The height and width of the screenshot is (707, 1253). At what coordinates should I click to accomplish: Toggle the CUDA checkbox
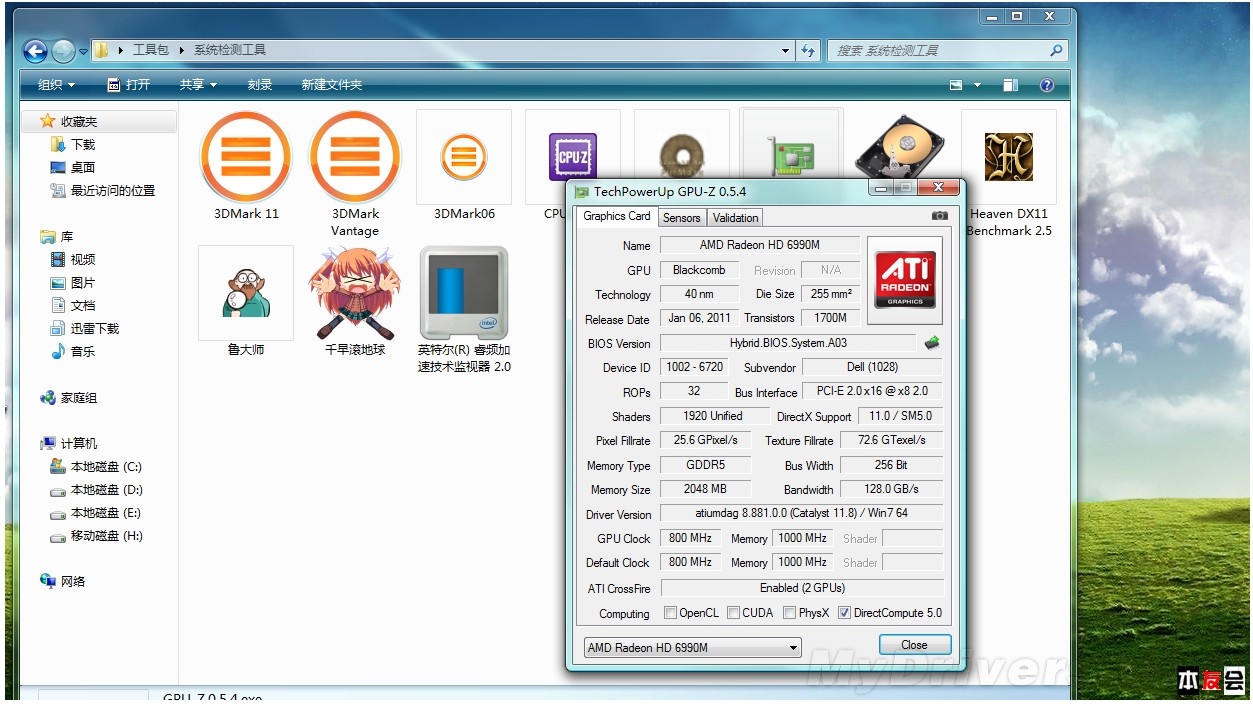[733, 613]
